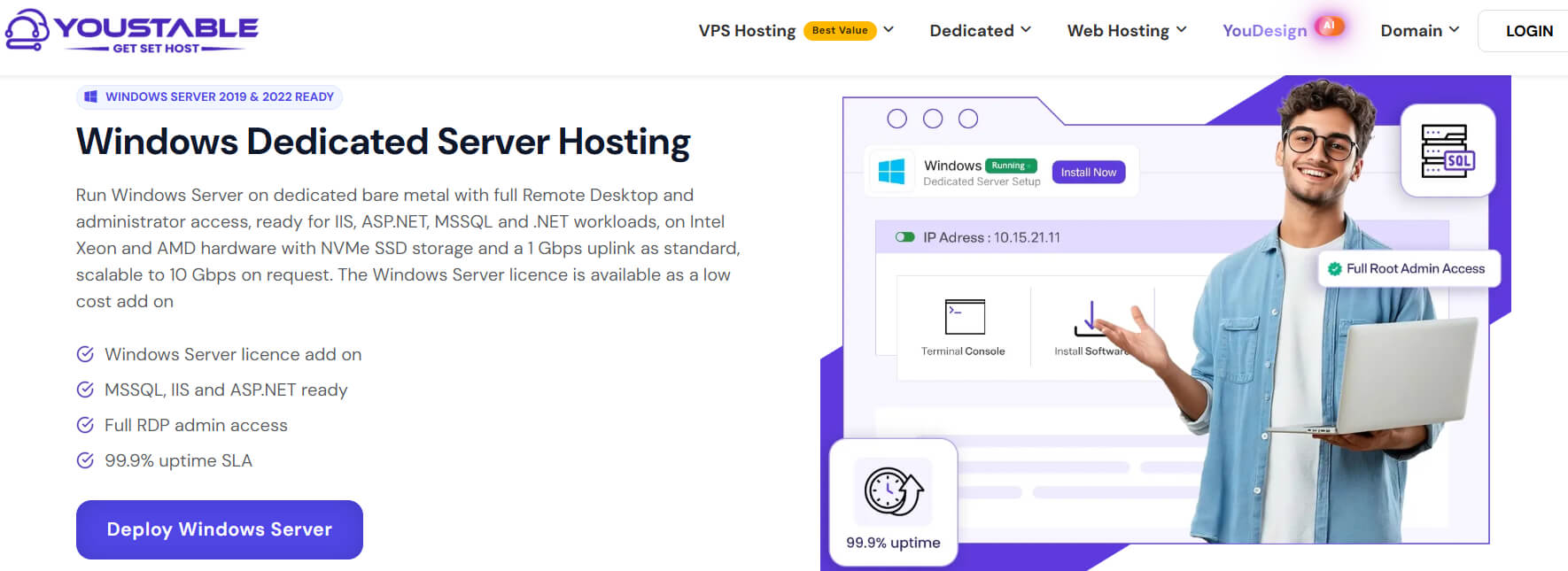Viewport: 1568px width, 571px height.
Task: Click the Windows Server 2019 & 2022 Ready badge
Action: pyautogui.click(x=209, y=96)
